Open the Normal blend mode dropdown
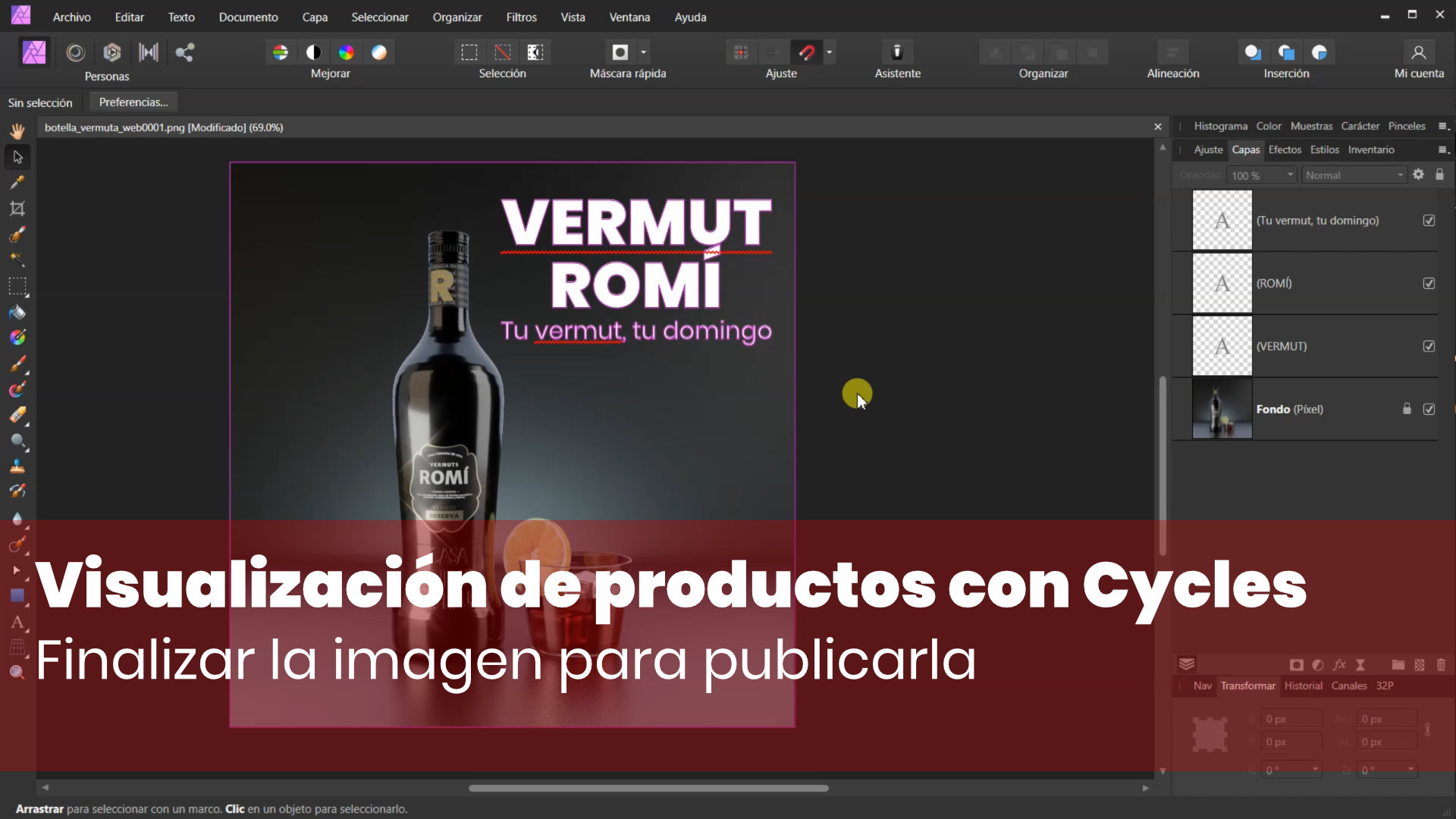Viewport: 1456px width, 819px height. tap(1354, 175)
